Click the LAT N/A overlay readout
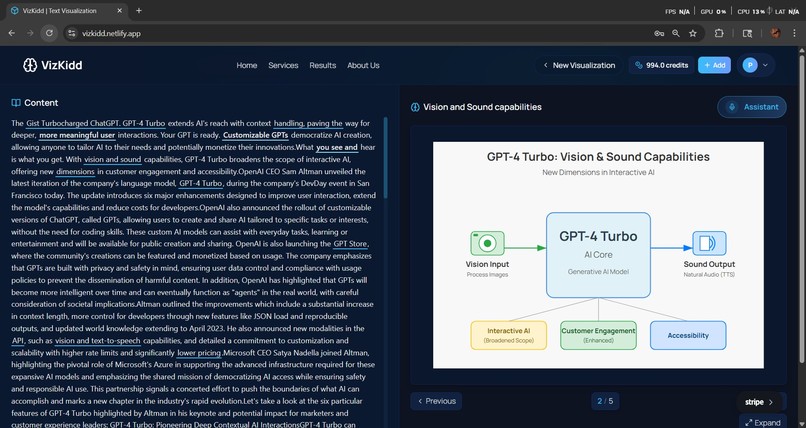Image resolution: width=806 pixels, height=428 pixels. [x=787, y=11]
